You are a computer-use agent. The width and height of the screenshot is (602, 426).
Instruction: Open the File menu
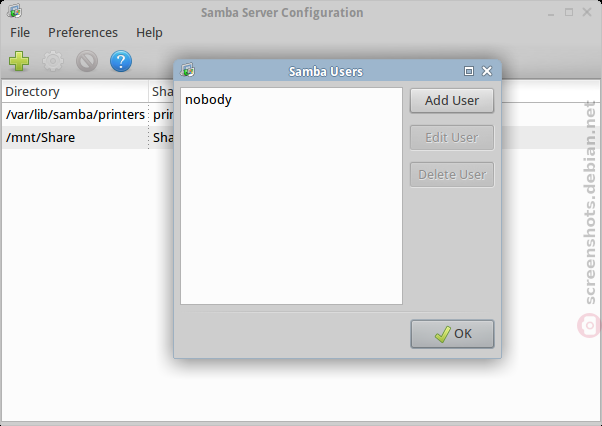point(20,33)
